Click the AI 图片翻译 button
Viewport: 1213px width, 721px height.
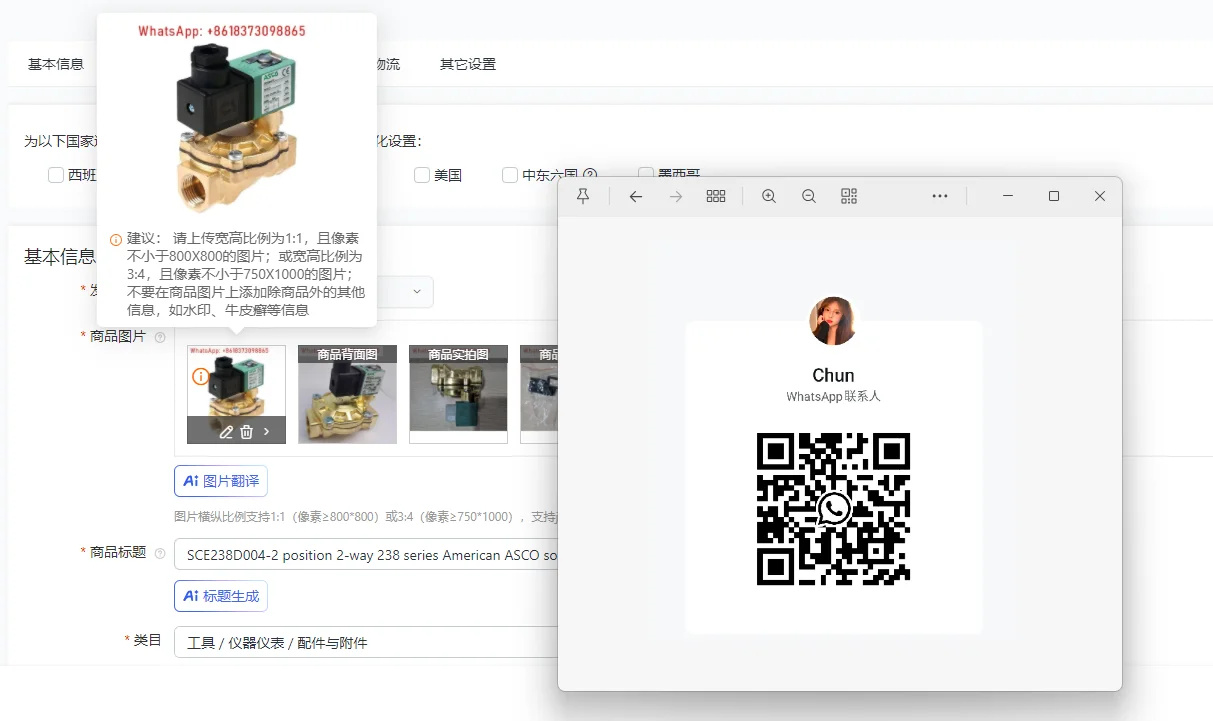221,481
